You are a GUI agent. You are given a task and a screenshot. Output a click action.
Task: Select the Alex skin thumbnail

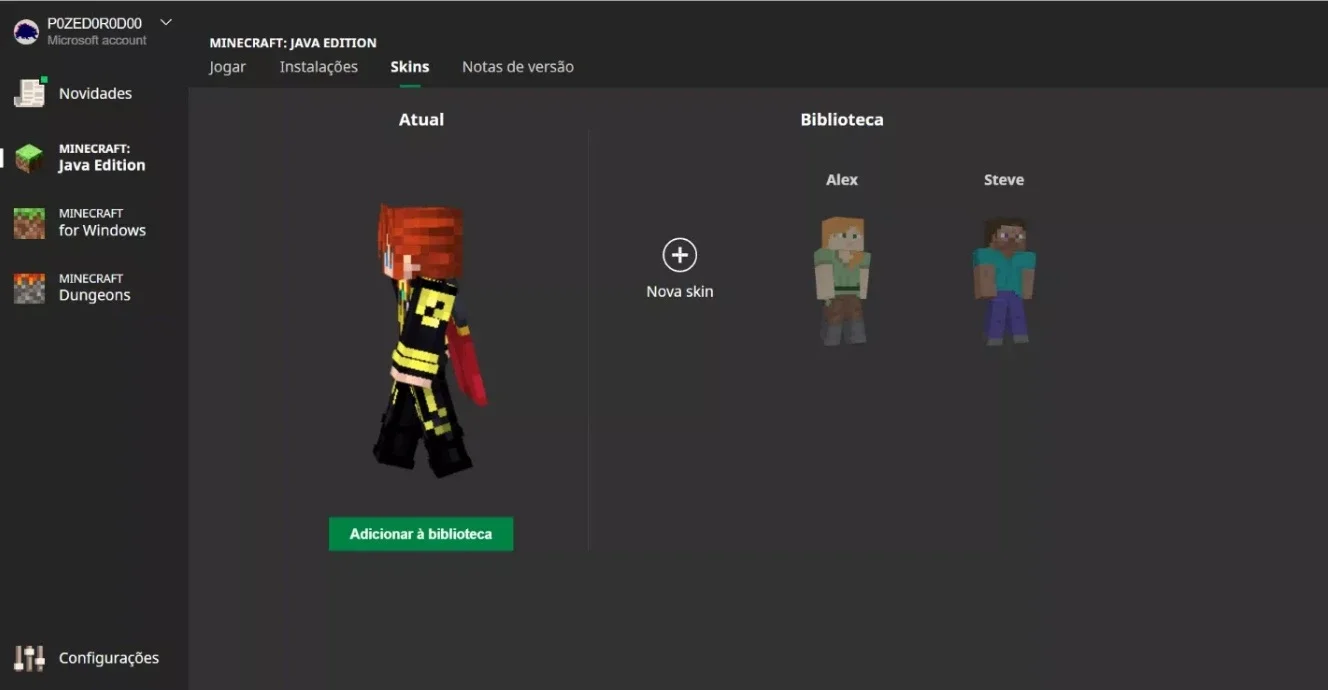click(x=842, y=281)
